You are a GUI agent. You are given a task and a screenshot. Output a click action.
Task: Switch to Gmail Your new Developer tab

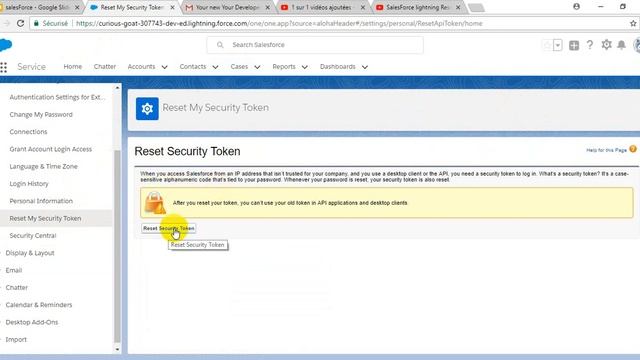click(x=227, y=7)
